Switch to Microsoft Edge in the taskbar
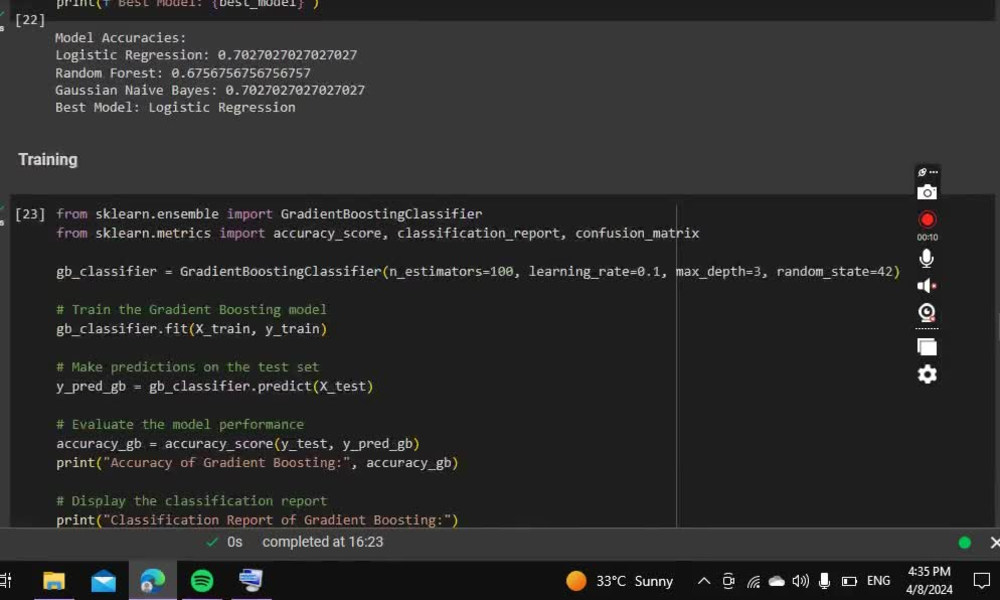This screenshot has height=600, width=1000. coord(152,581)
